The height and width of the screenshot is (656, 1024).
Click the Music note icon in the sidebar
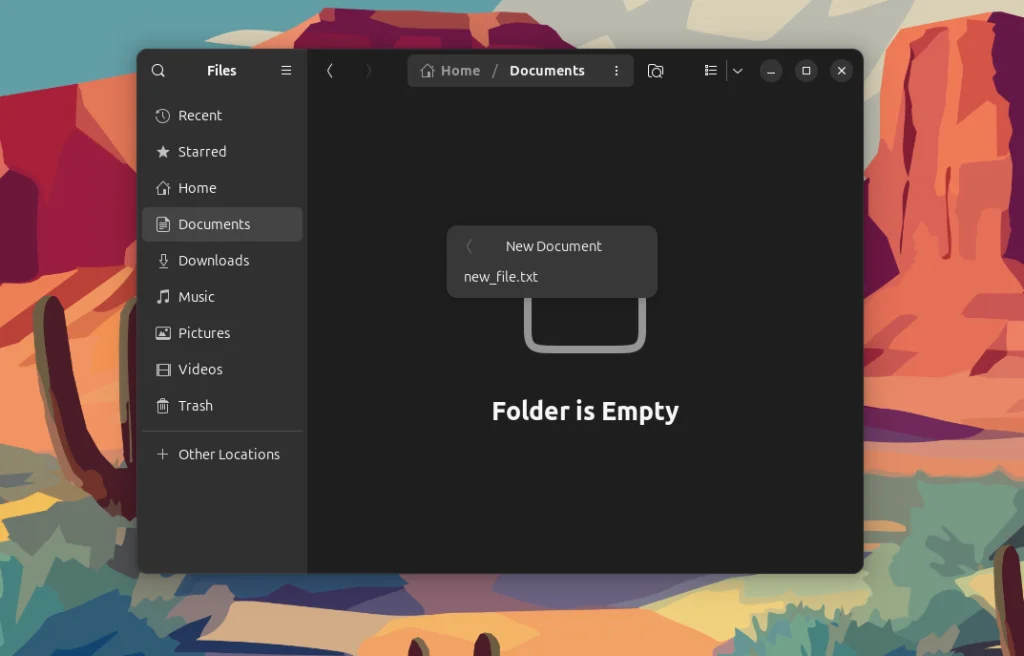163,297
